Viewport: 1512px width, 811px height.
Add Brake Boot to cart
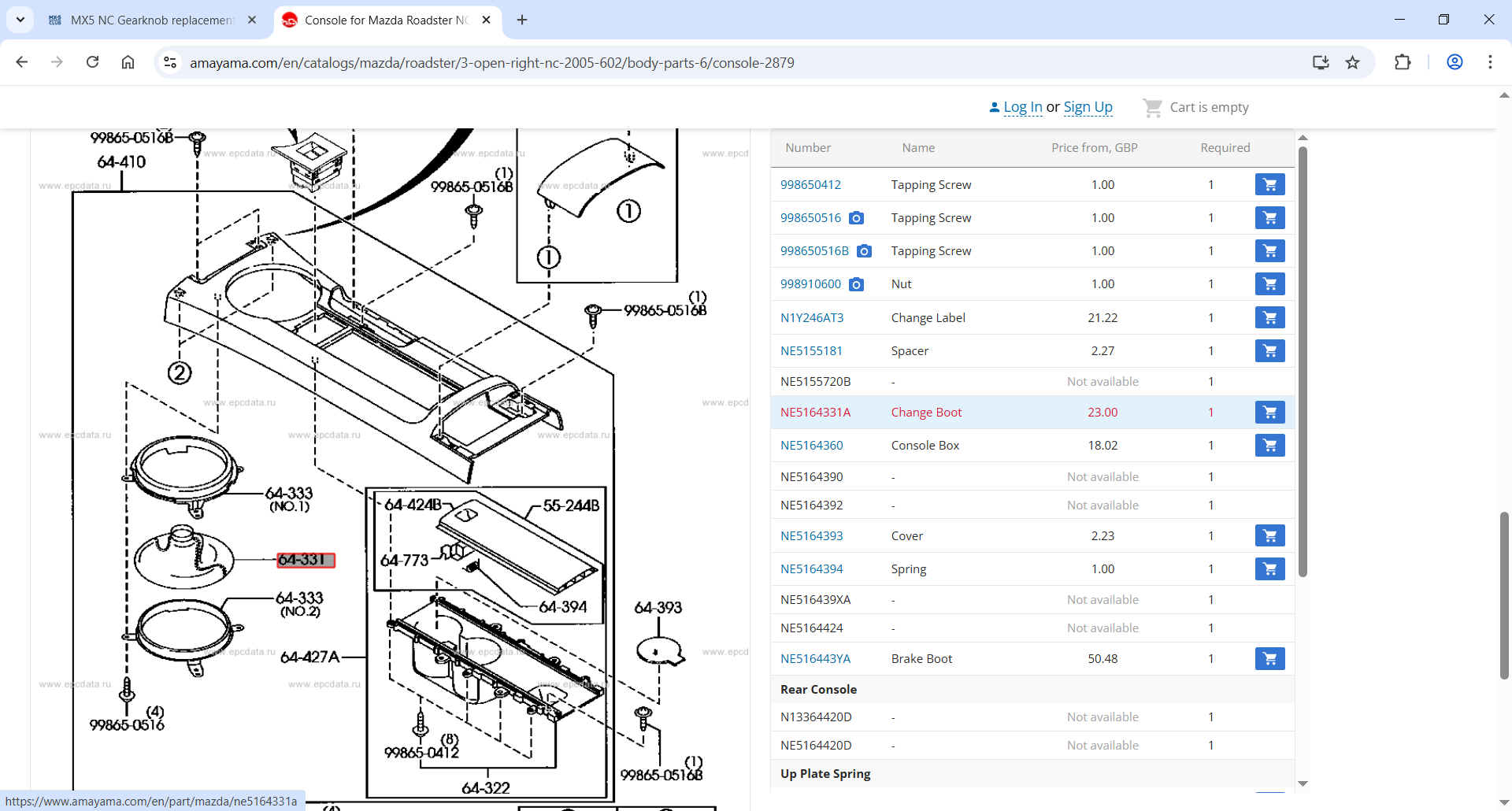click(1269, 658)
